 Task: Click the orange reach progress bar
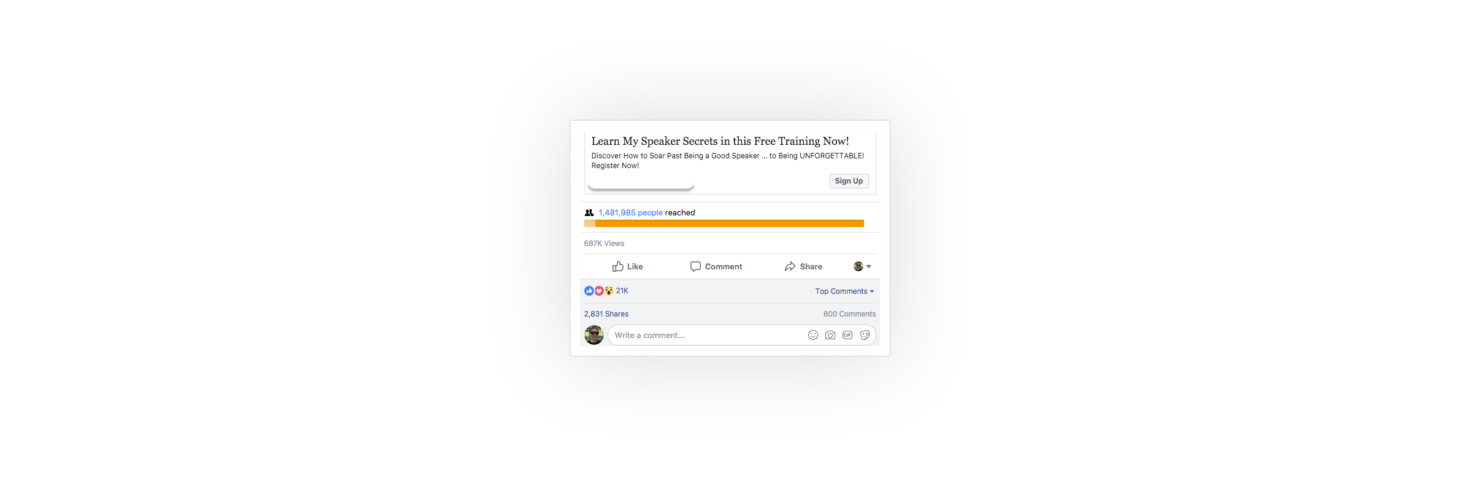[724, 224]
